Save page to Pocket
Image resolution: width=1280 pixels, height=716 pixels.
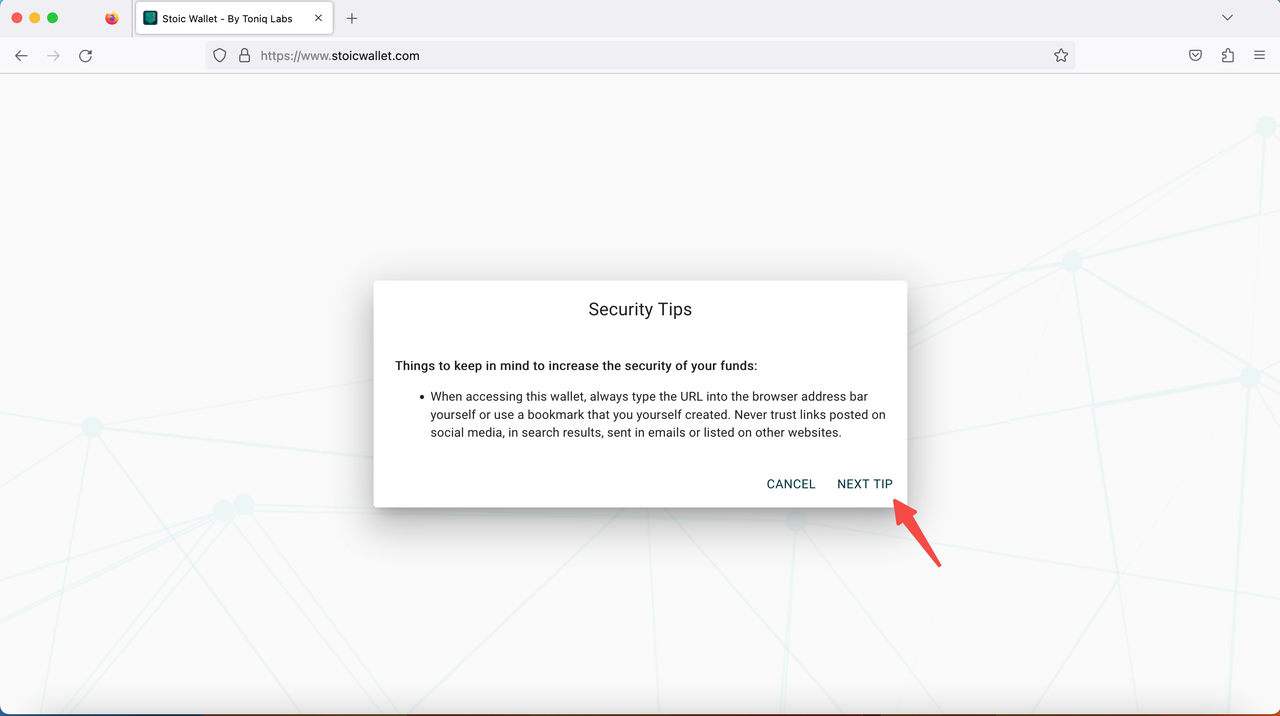[1195, 56]
